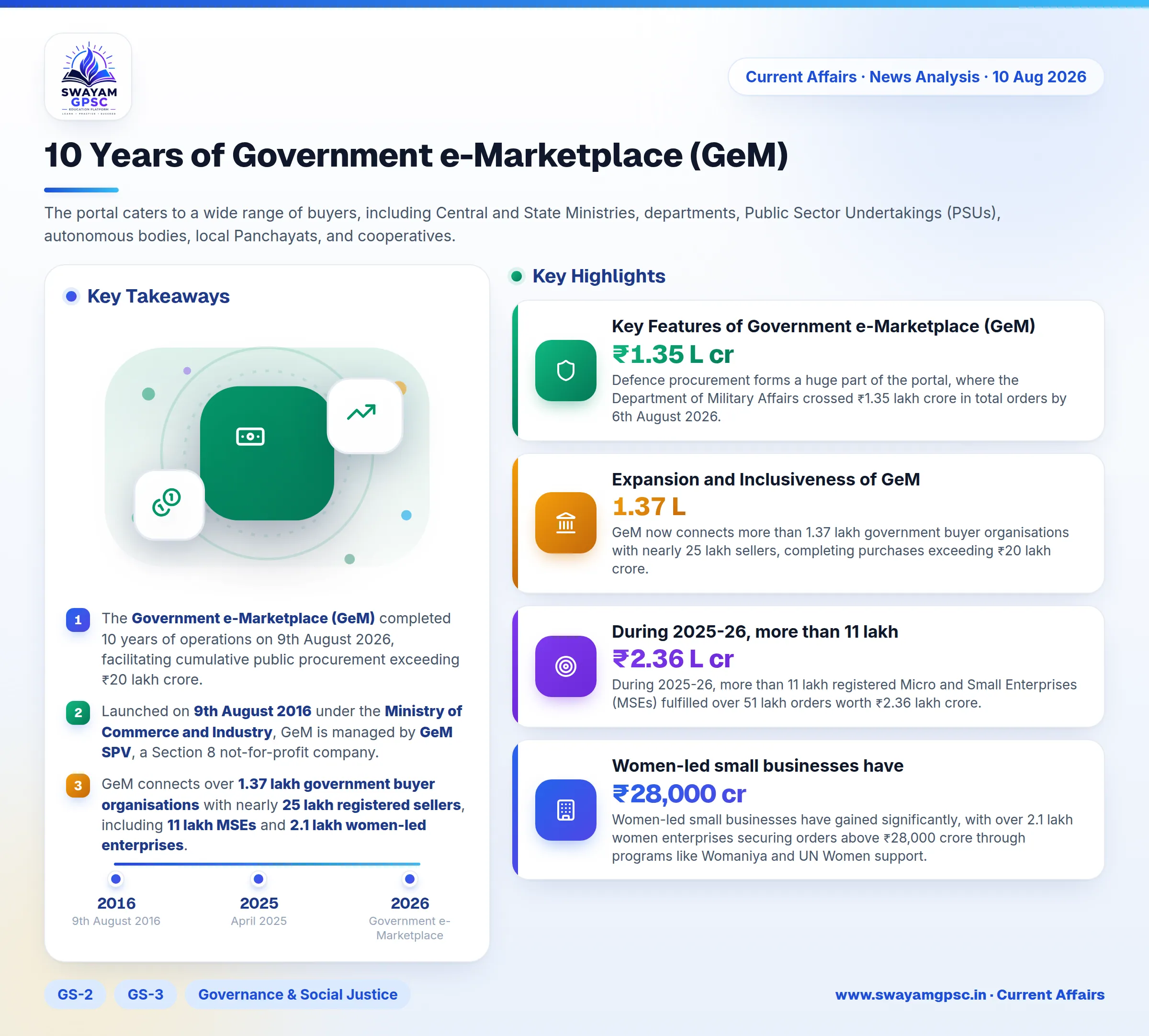Image resolution: width=1149 pixels, height=1036 pixels.
Task: Click the blue dot beside Key Takeaways
Action: coord(71,296)
